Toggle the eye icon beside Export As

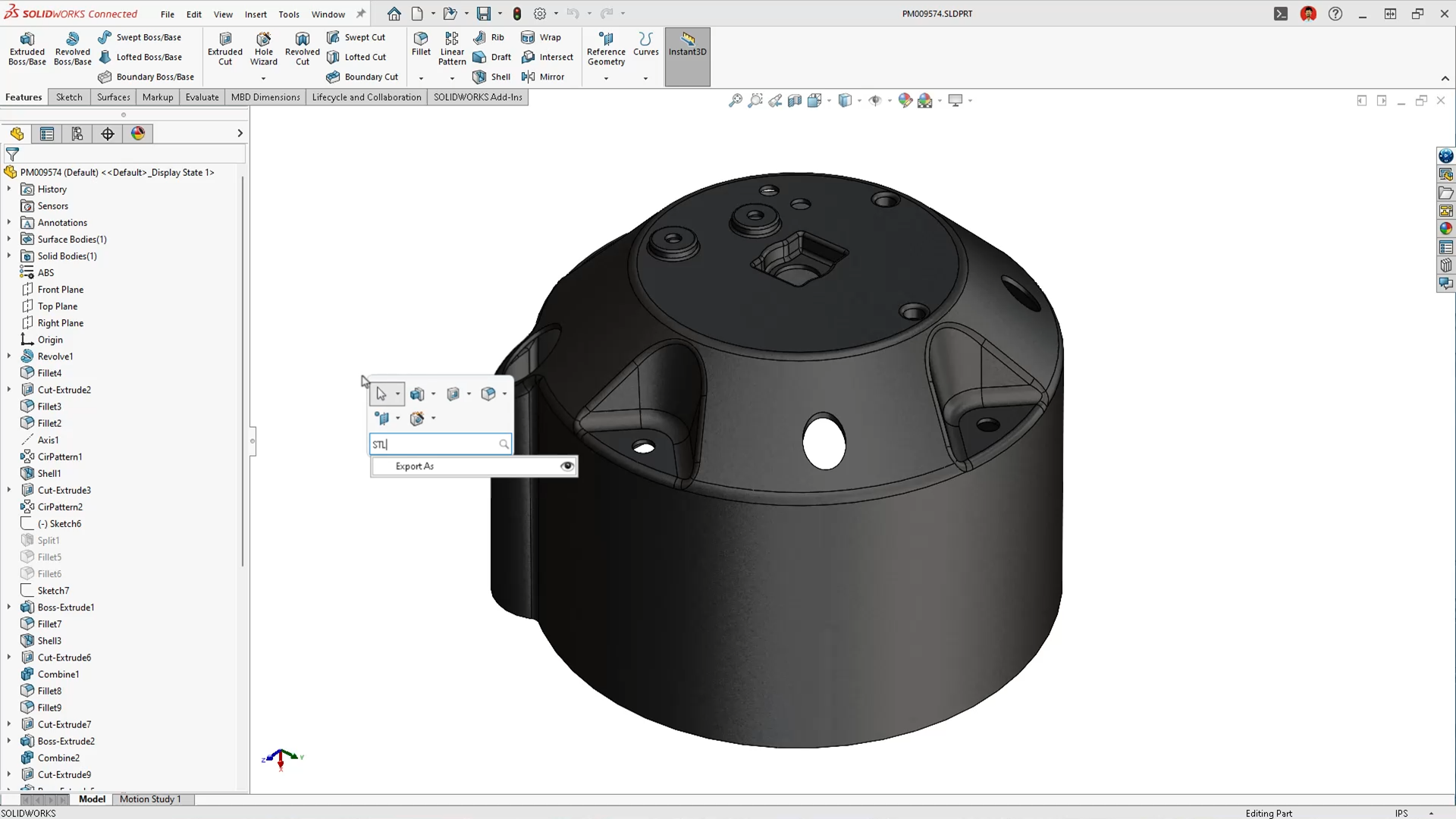coord(567,466)
